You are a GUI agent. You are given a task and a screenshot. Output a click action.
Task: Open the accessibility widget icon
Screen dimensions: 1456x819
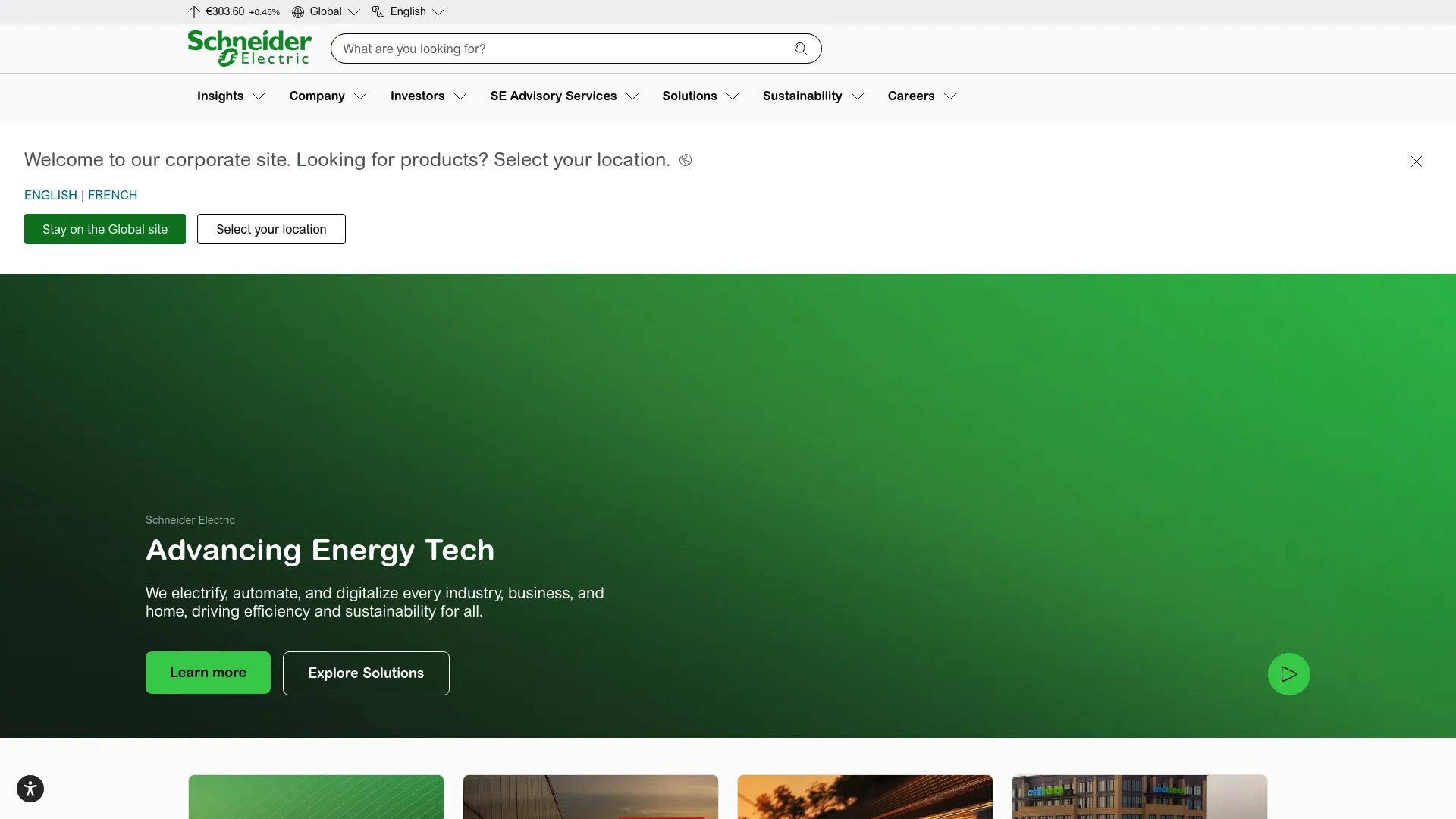tap(30, 789)
